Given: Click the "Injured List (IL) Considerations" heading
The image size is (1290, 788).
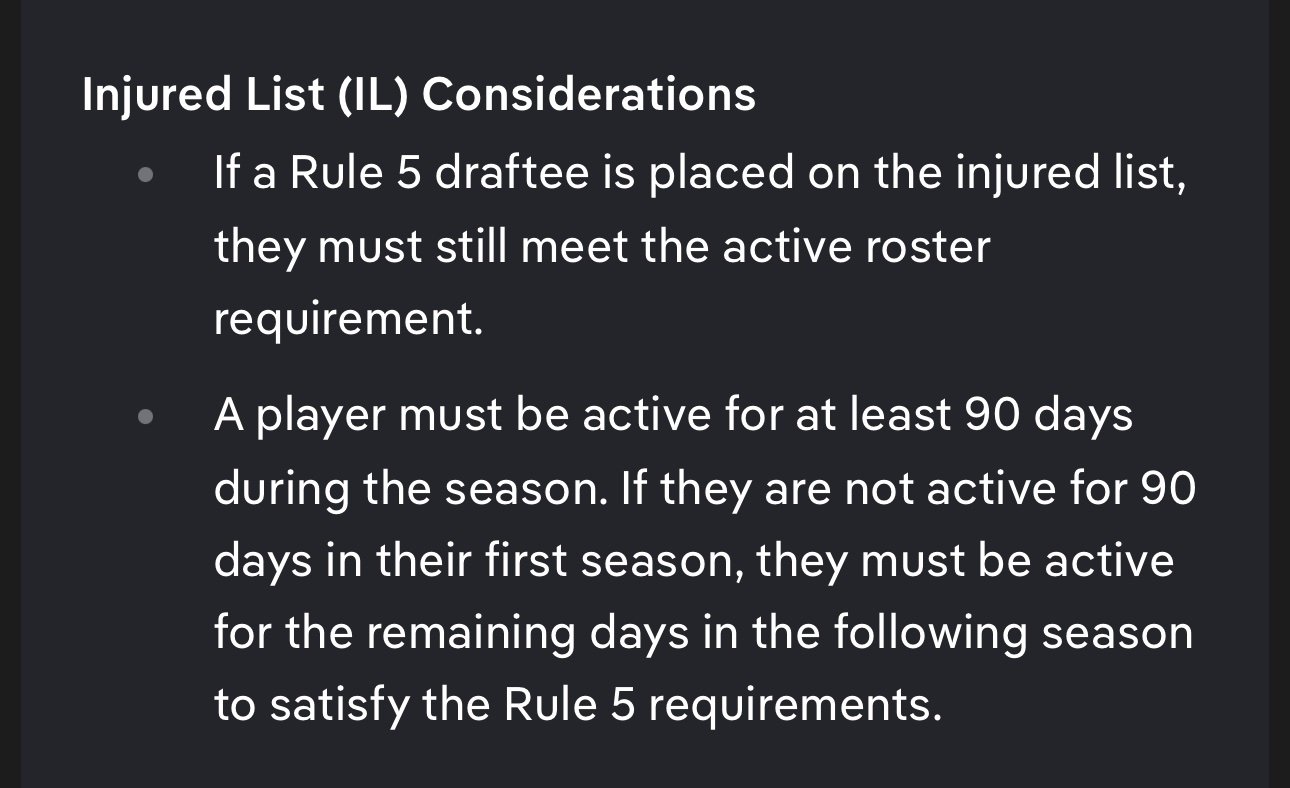Looking at the screenshot, I should click(x=418, y=95).
